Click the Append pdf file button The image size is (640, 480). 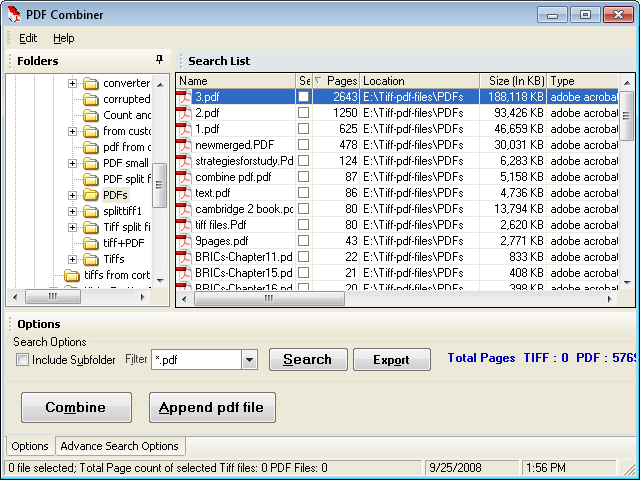tap(212, 407)
